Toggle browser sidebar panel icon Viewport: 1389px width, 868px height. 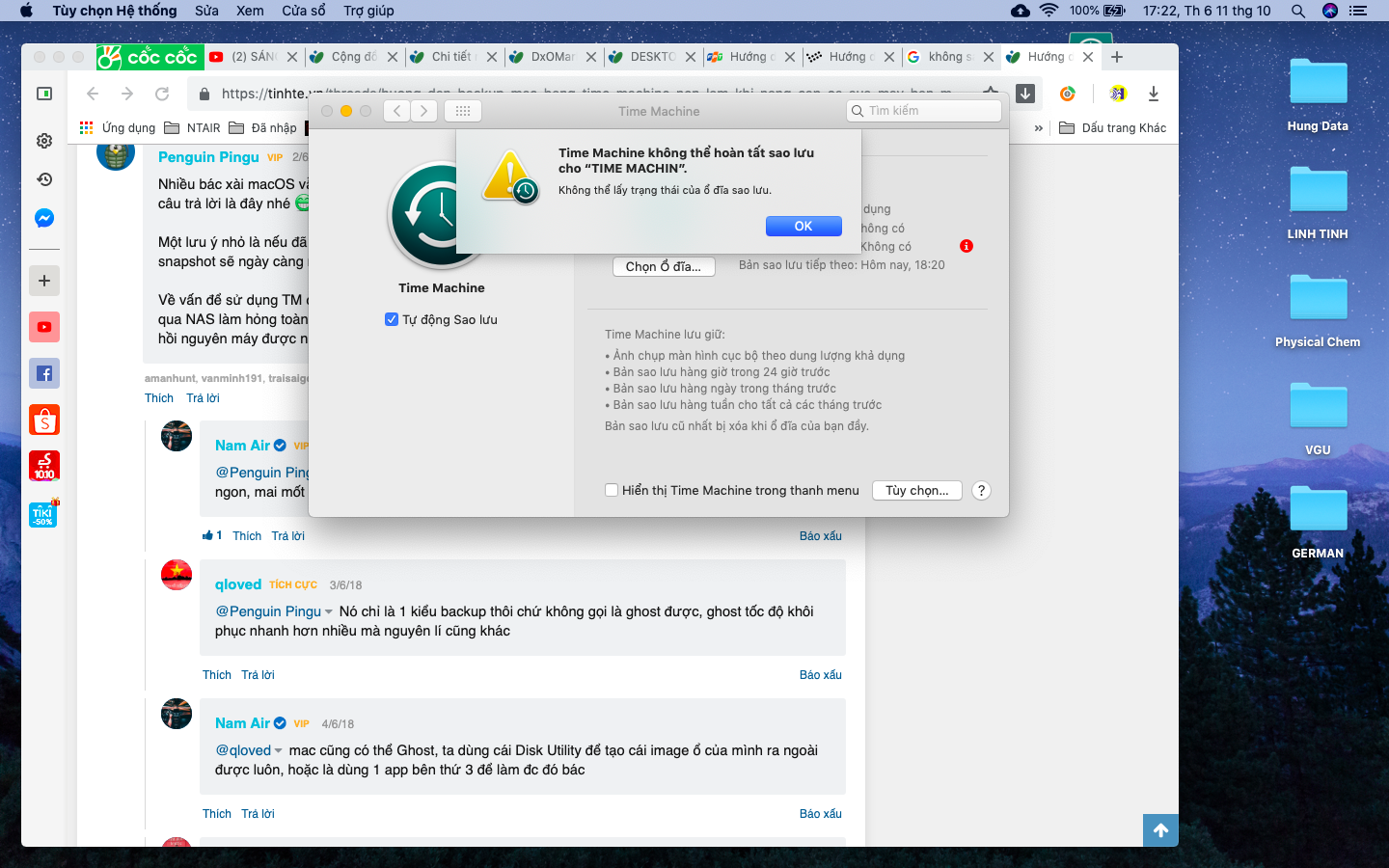[x=44, y=94]
